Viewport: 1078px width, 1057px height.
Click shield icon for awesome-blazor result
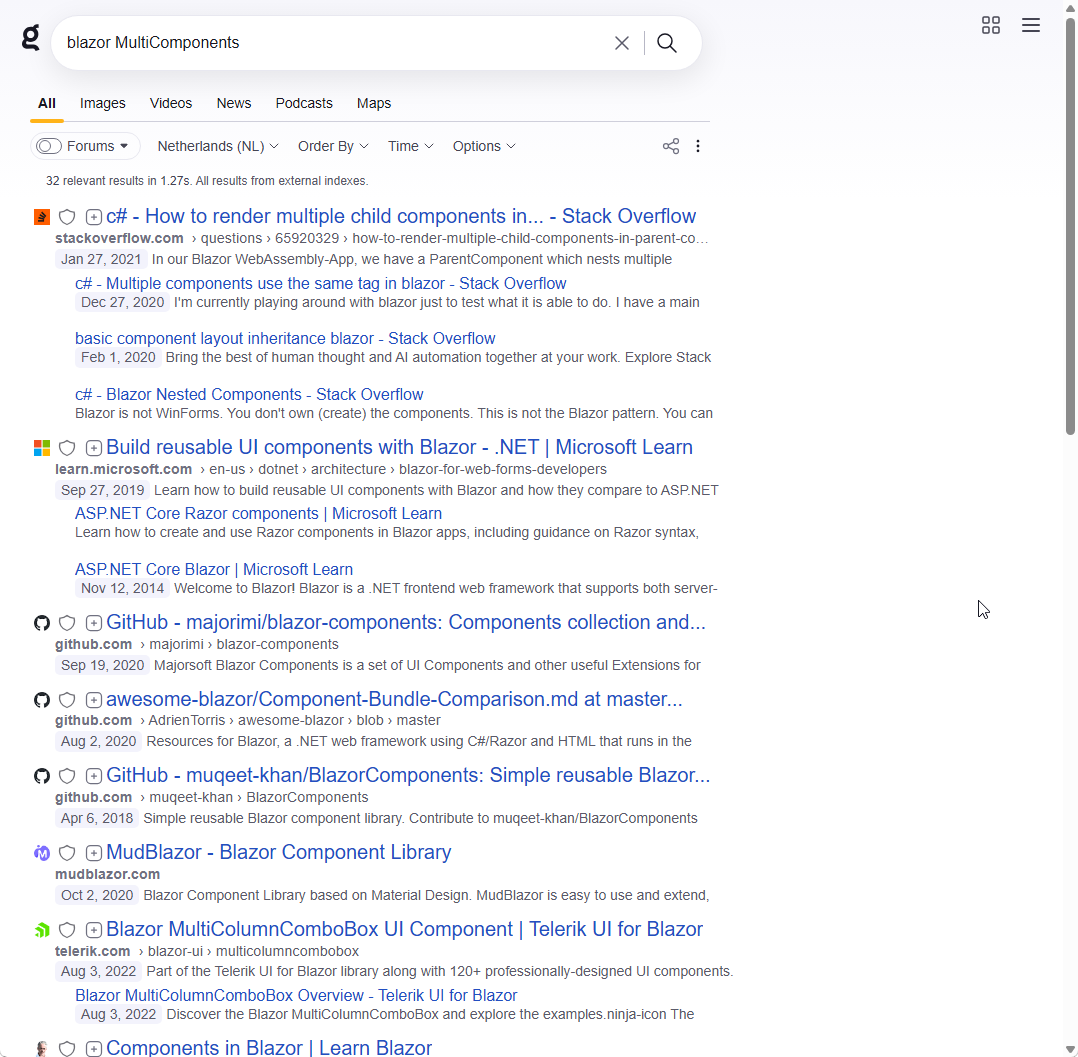coord(67,700)
